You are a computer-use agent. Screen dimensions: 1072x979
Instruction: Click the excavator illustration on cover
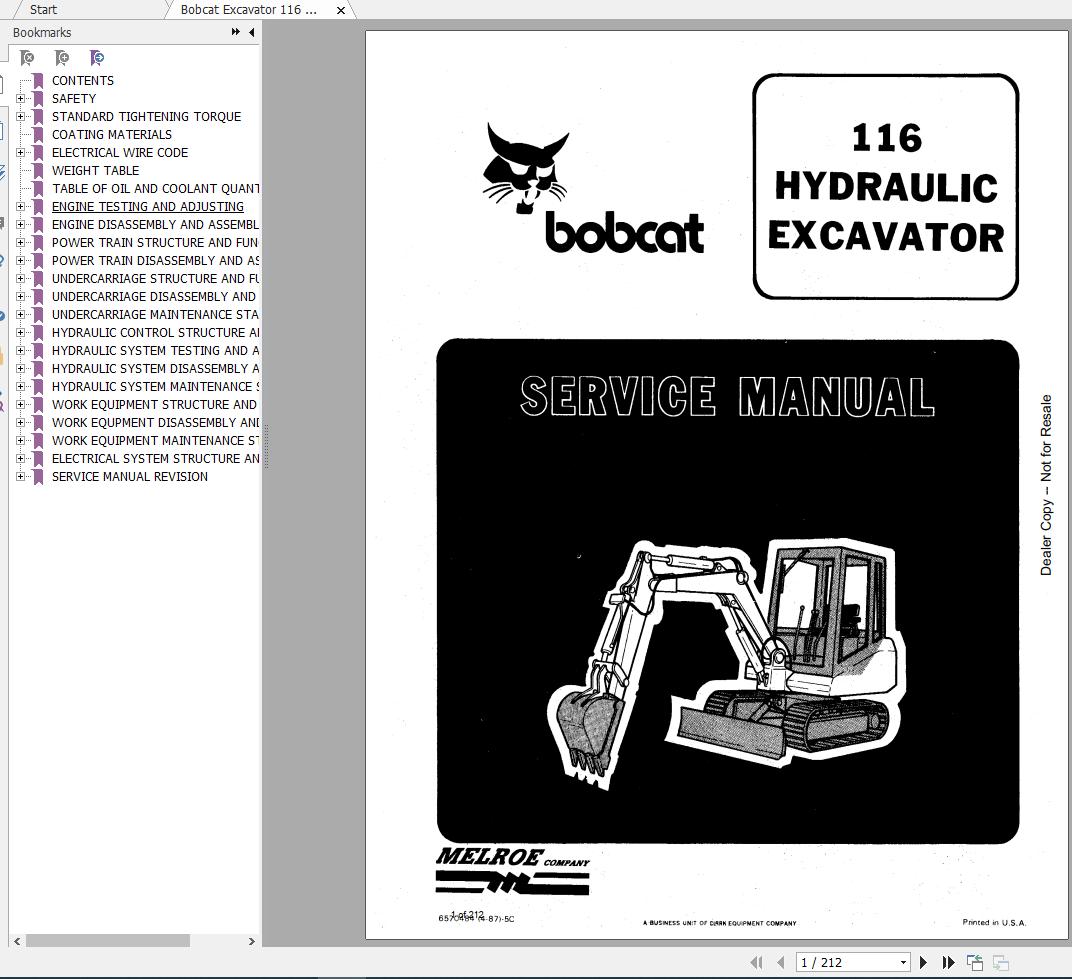727,663
